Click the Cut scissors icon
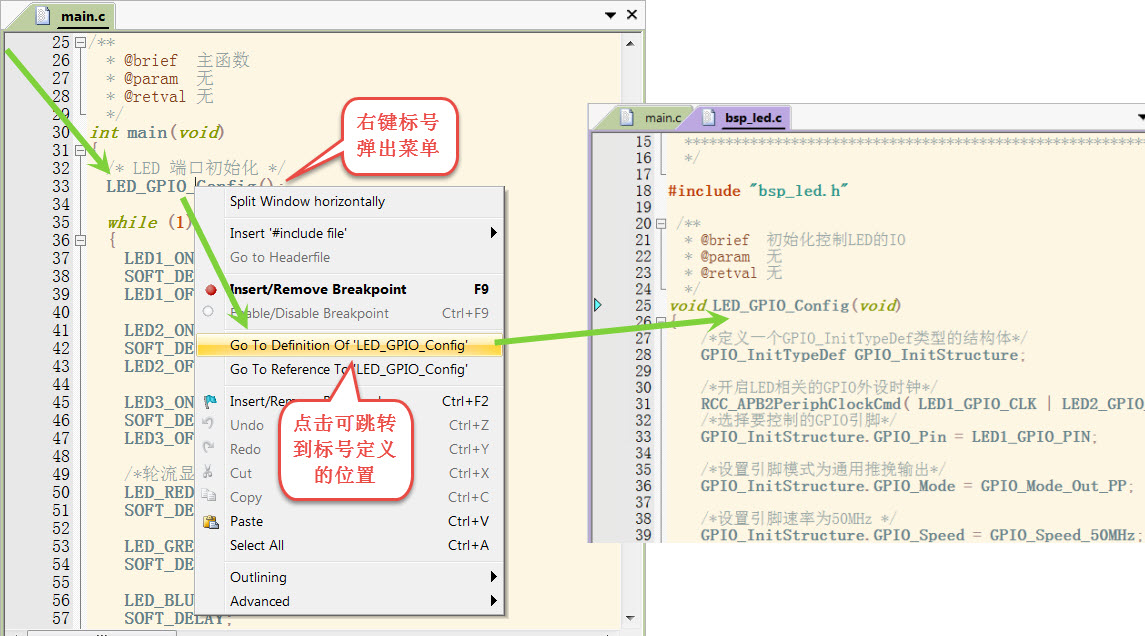The height and width of the screenshot is (636, 1145). tap(209, 473)
